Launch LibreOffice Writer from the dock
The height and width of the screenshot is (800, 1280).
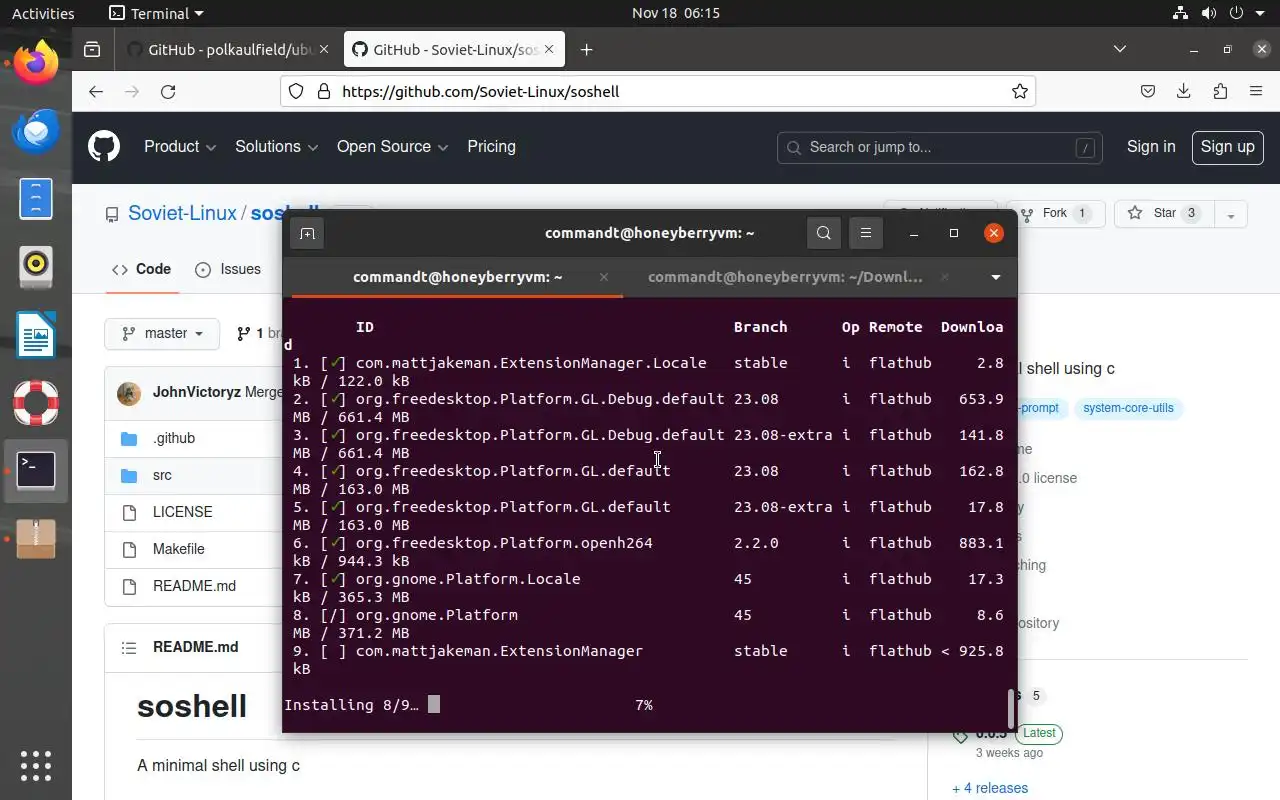[x=36, y=334]
